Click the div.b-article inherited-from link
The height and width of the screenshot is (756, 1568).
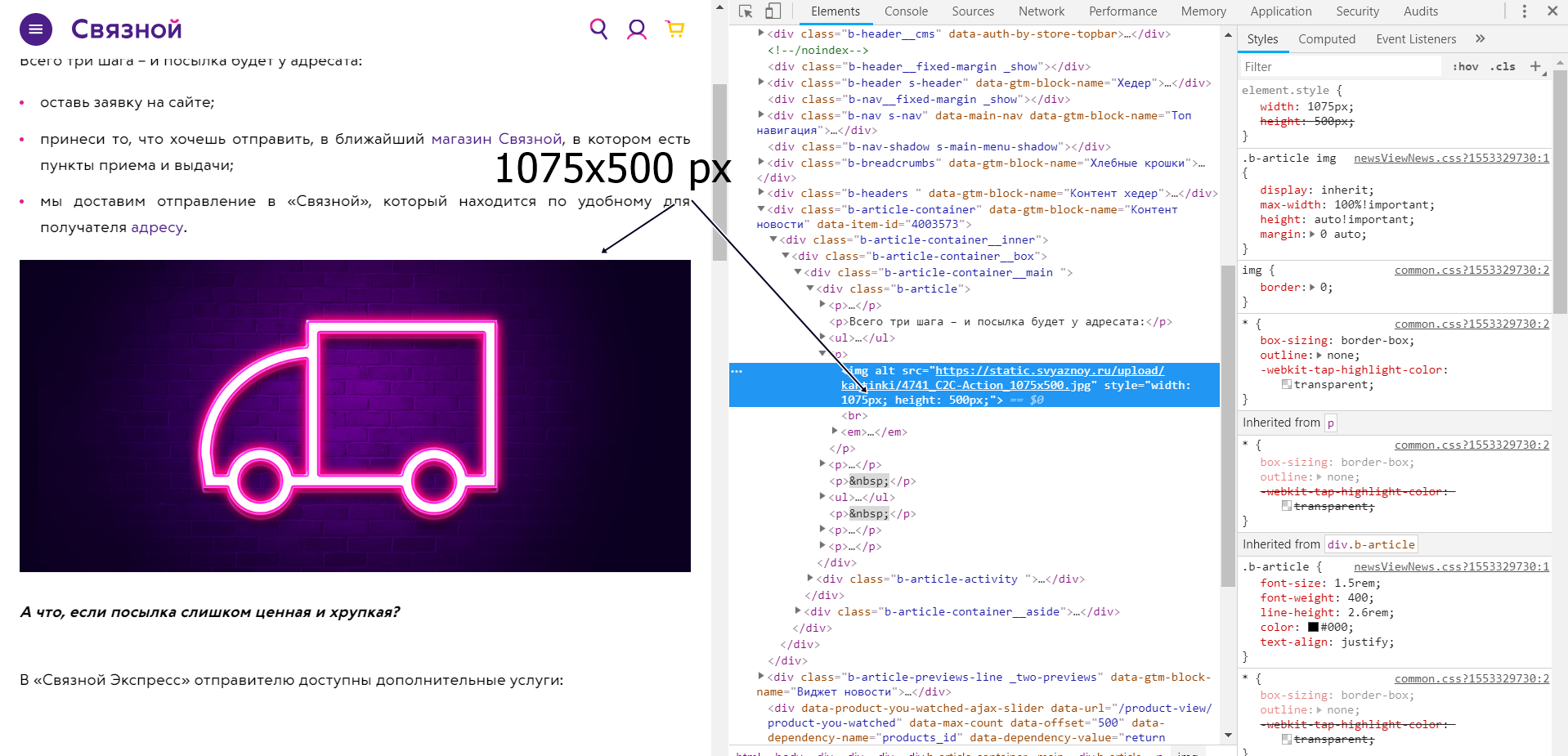(x=1371, y=544)
